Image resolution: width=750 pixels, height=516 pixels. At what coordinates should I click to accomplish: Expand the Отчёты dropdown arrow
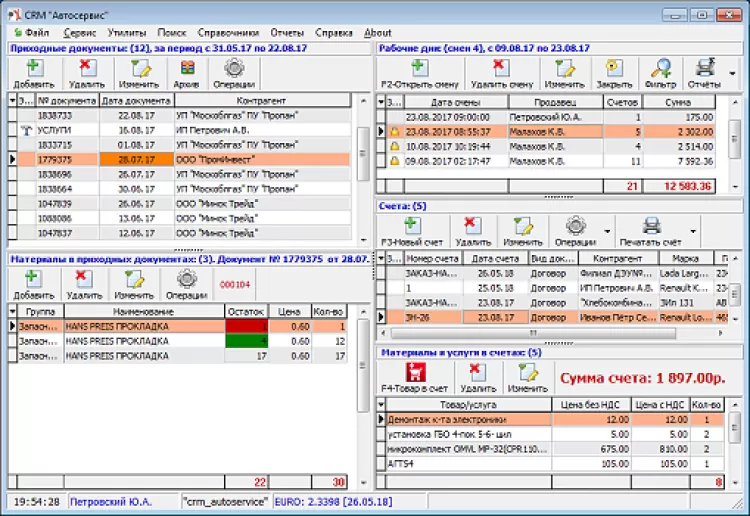click(733, 72)
